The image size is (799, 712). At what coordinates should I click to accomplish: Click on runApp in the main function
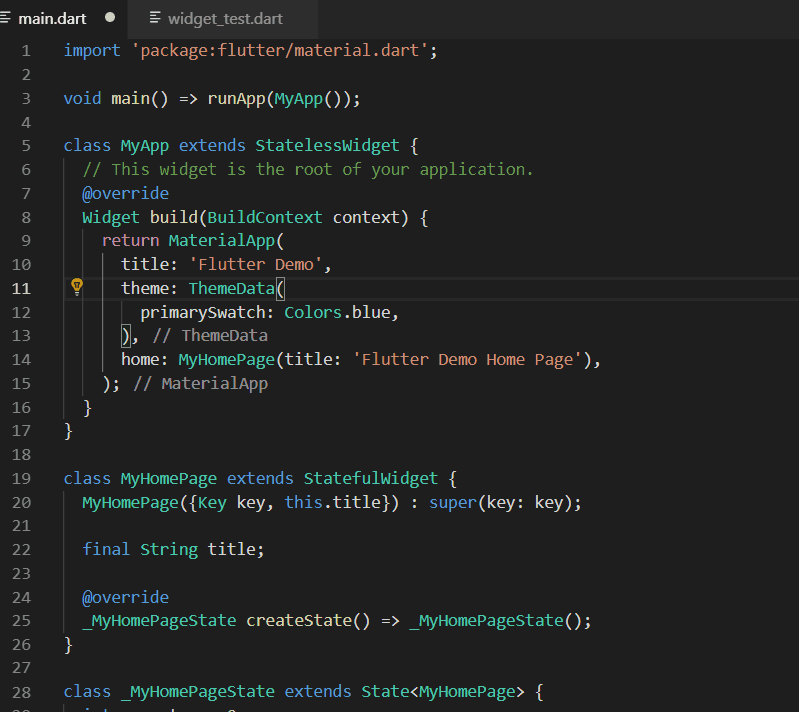click(x=236, y=98)
